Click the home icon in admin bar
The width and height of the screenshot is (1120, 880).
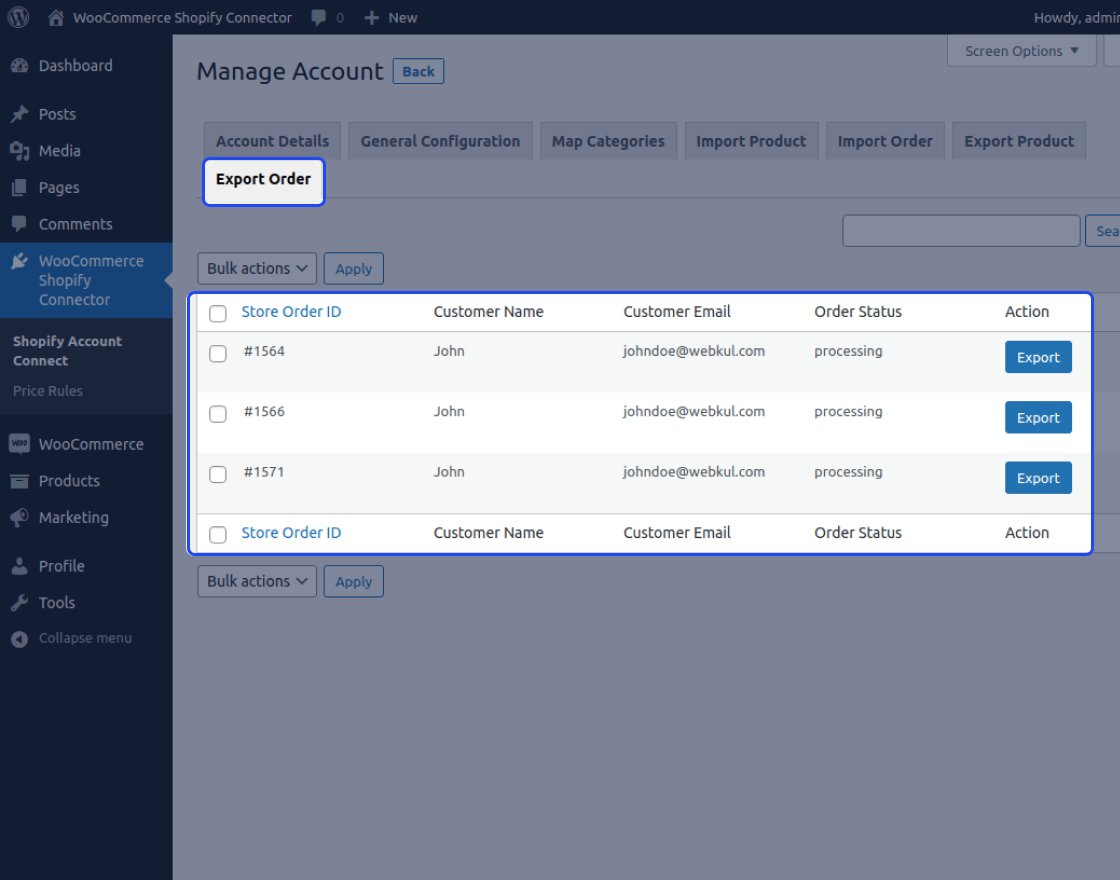click(x=56, y=18)
